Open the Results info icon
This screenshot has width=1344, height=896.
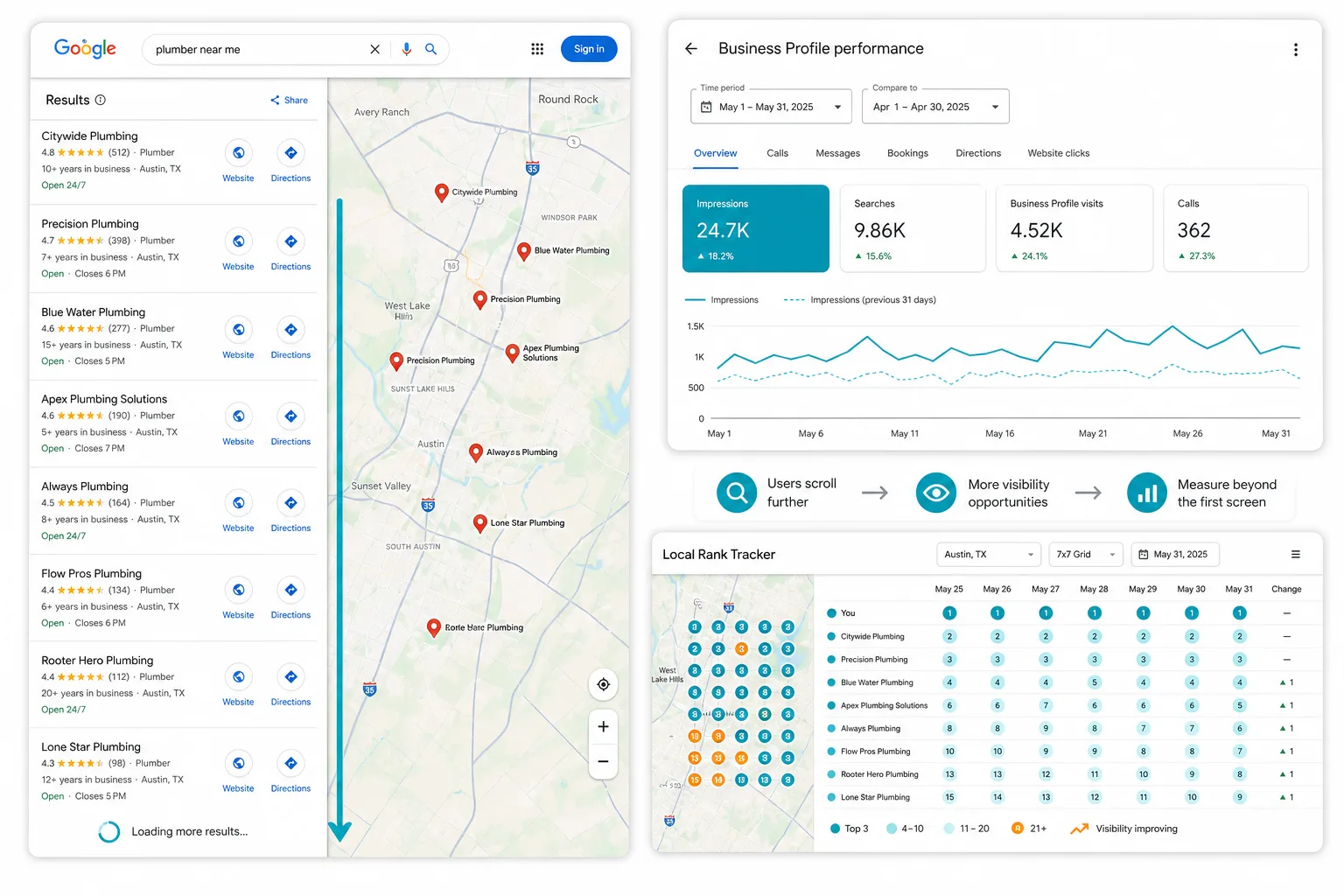coord(101,100)
